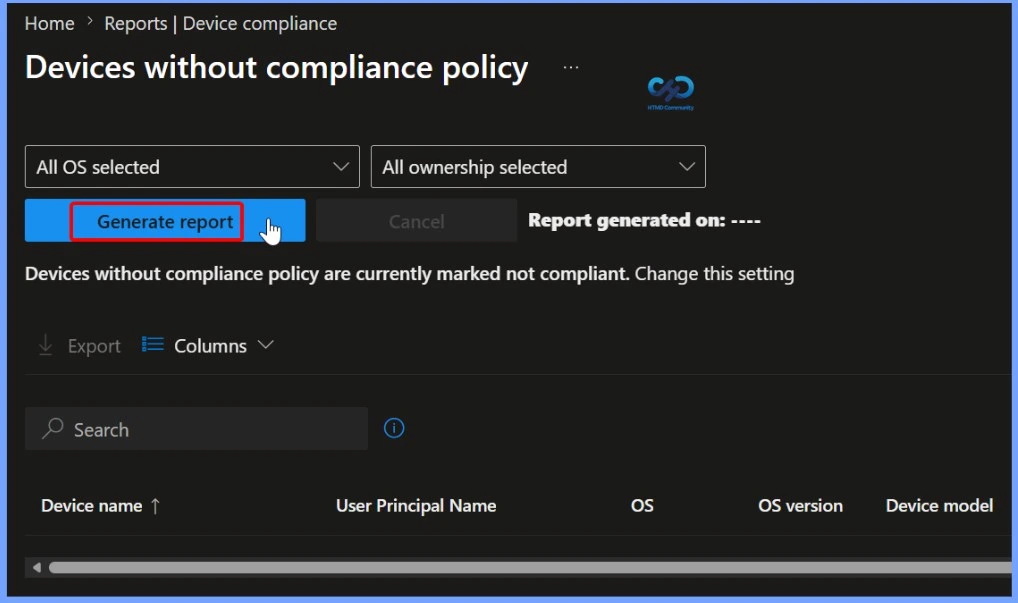Open the Change this setting link

pos(714,274)
